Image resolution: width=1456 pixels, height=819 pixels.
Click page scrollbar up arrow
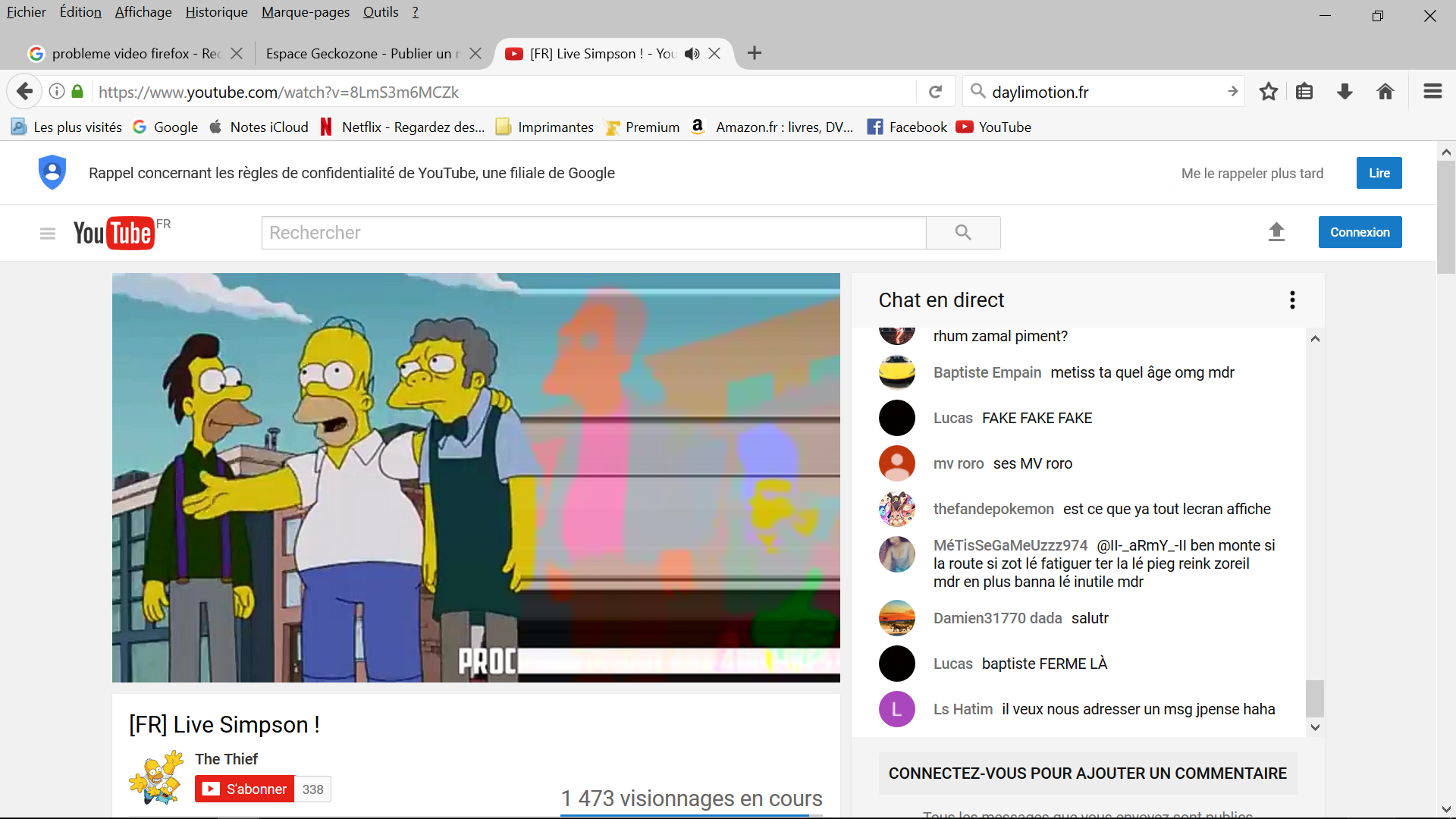pyautogui.click(x=1446, y=152)
